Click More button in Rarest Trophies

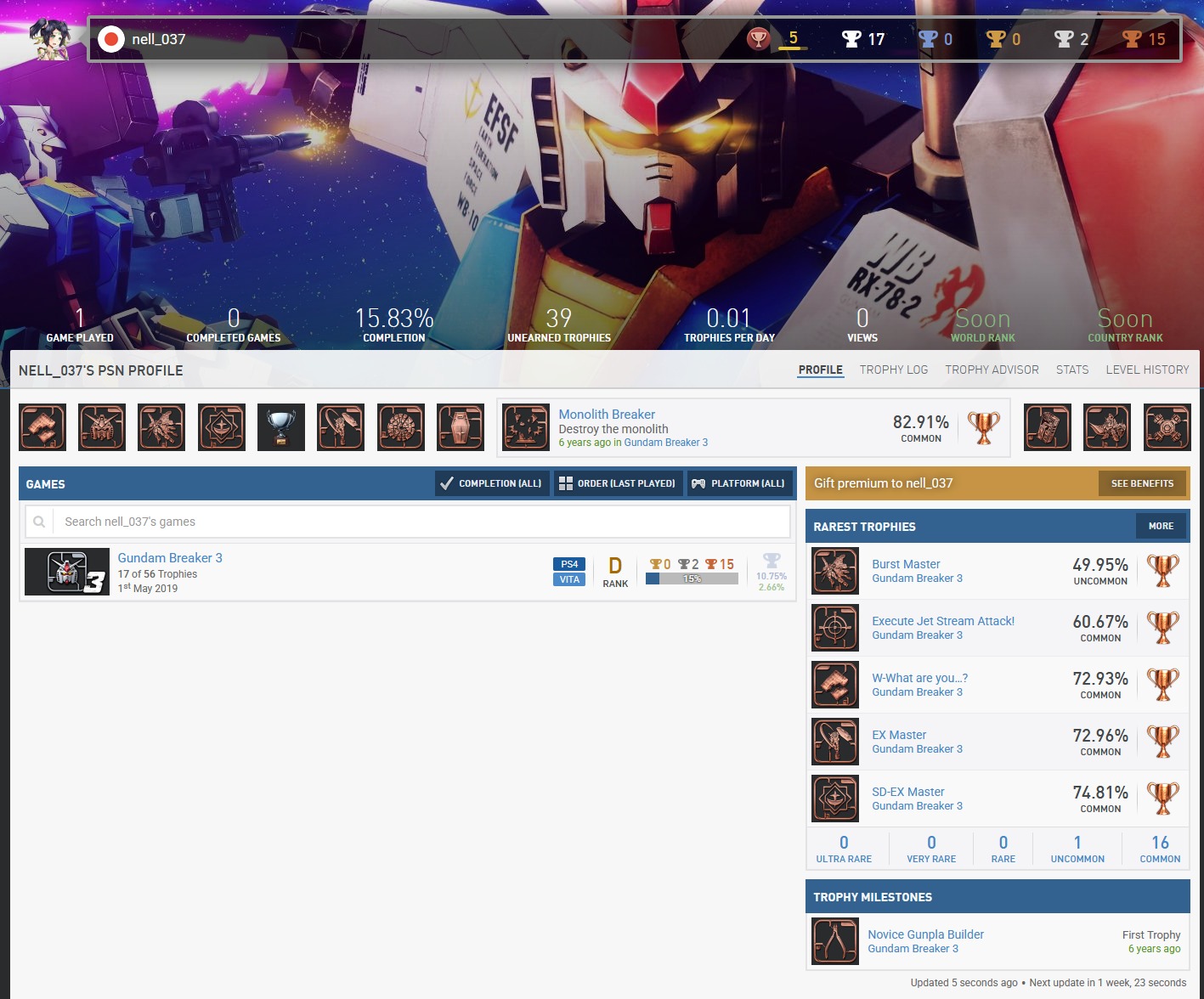coord(1162,526)
